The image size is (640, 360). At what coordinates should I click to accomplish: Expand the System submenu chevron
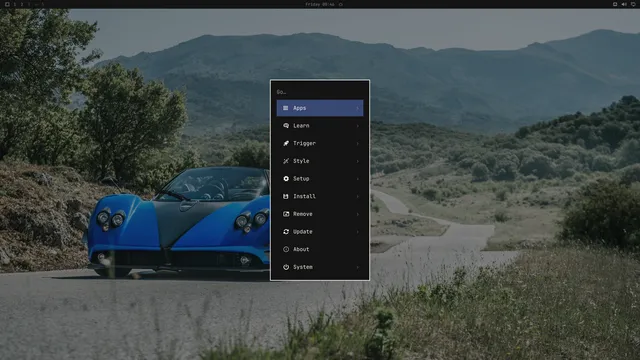pos(358,267)
